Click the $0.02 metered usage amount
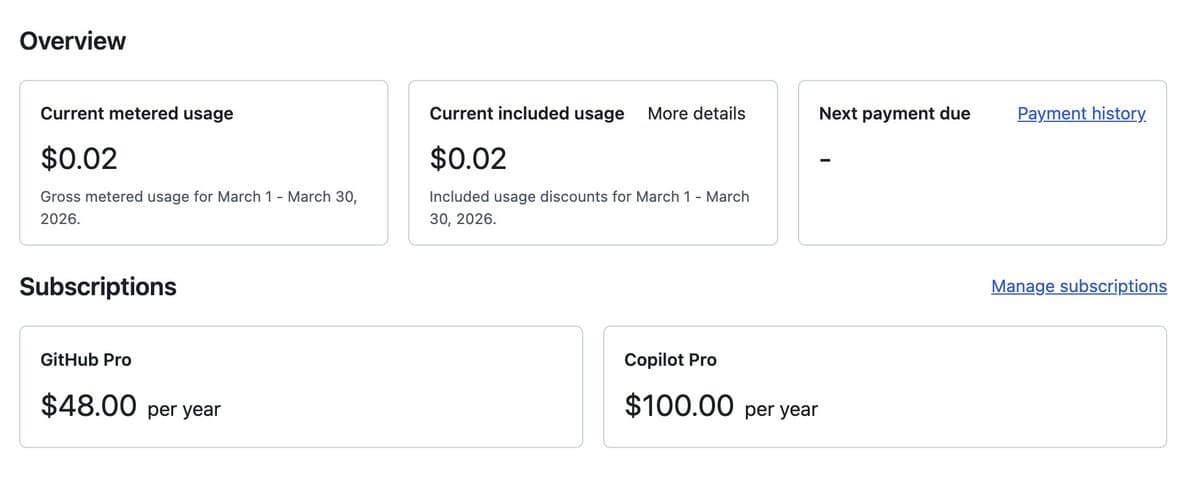This screenshot has width=1200, height=484. 79,159
